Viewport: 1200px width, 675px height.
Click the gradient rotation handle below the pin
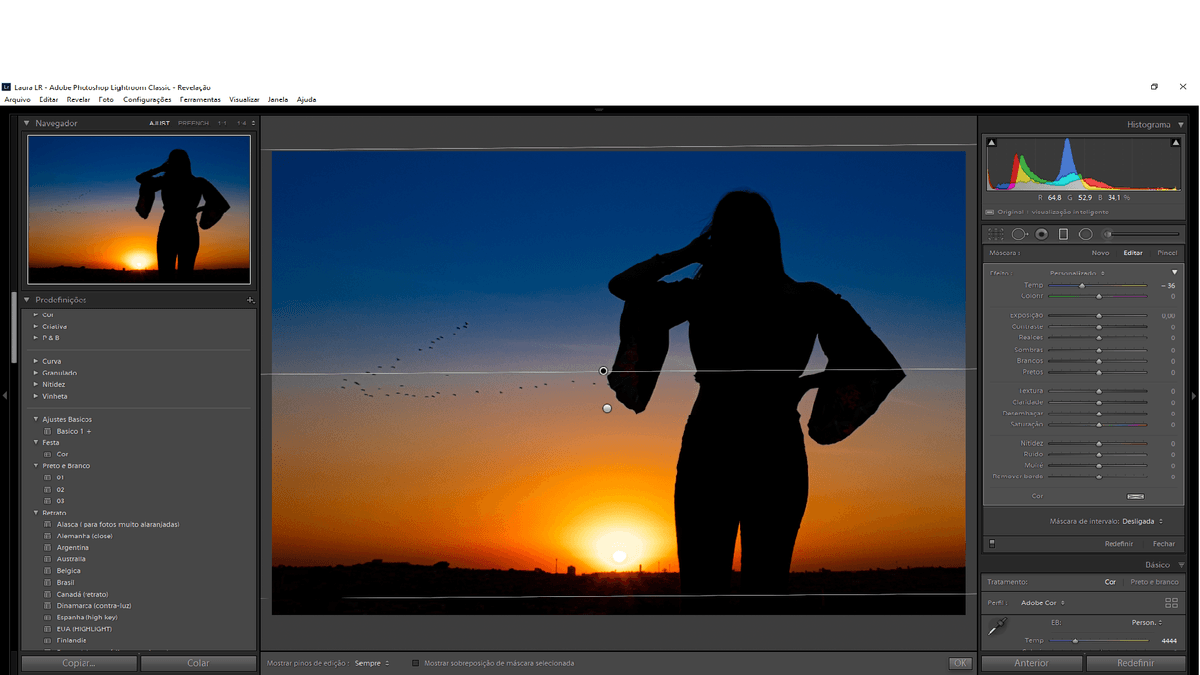[607, 408]
